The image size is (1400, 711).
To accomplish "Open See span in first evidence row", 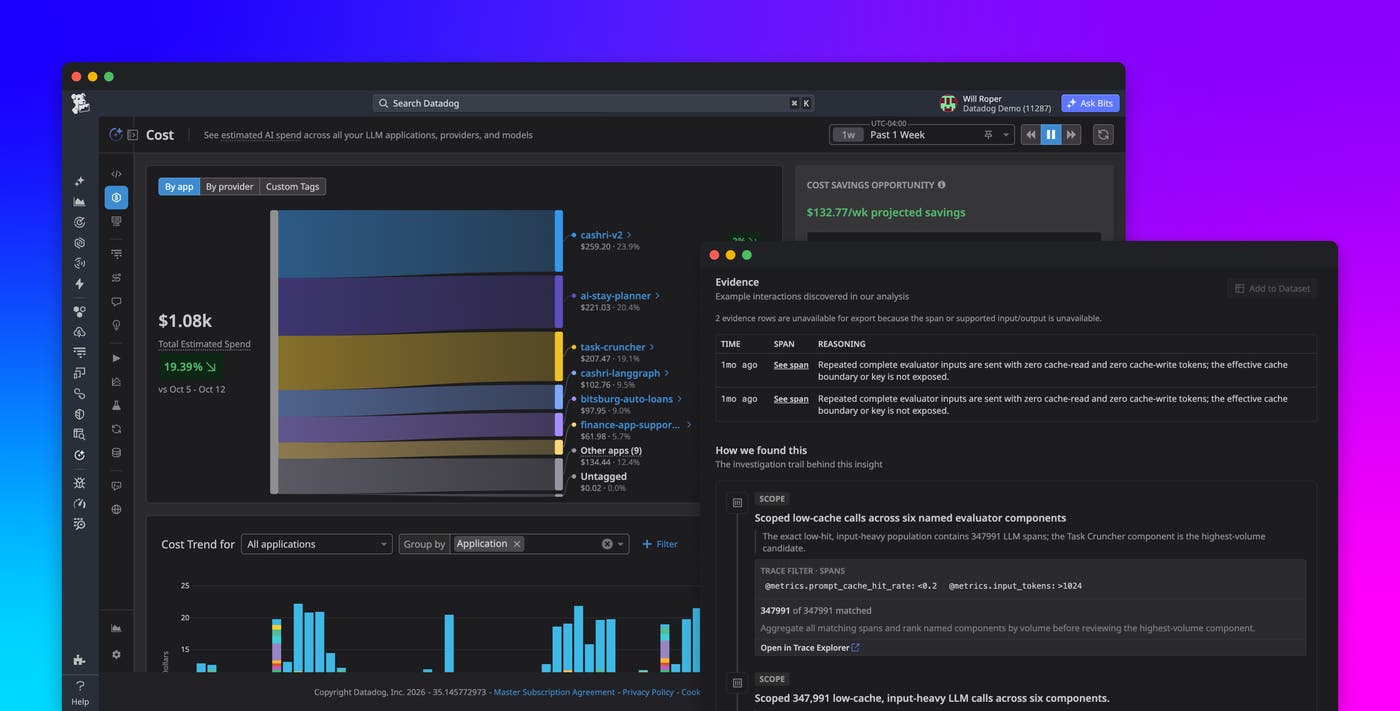I will pos(791,365).
